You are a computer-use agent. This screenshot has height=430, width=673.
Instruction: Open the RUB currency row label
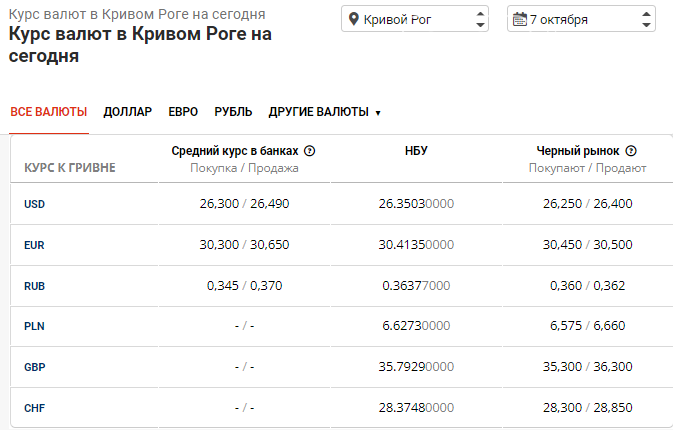coord(34,286)
